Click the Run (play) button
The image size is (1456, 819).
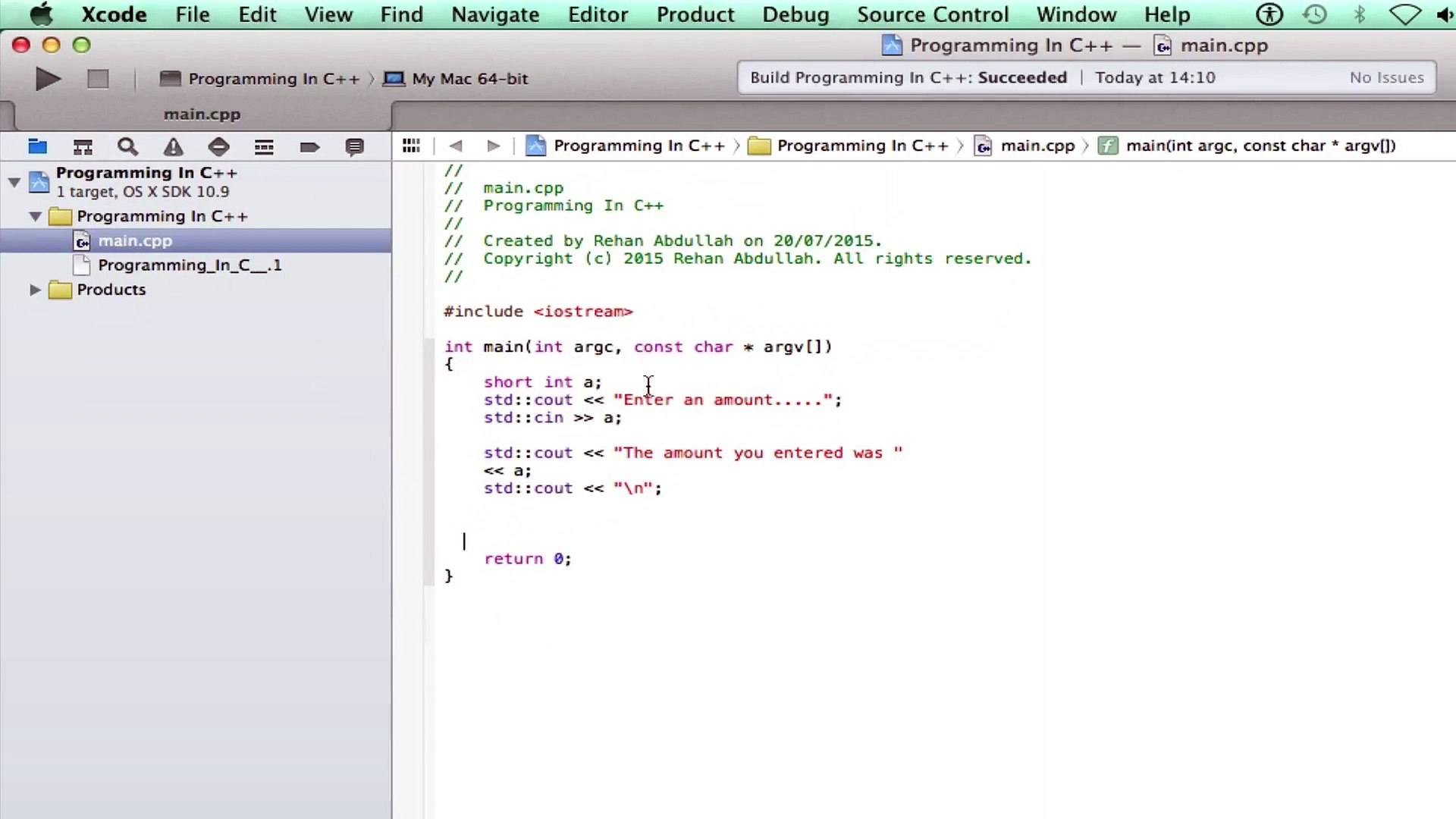pyautogui.click(x=48, y=79)
